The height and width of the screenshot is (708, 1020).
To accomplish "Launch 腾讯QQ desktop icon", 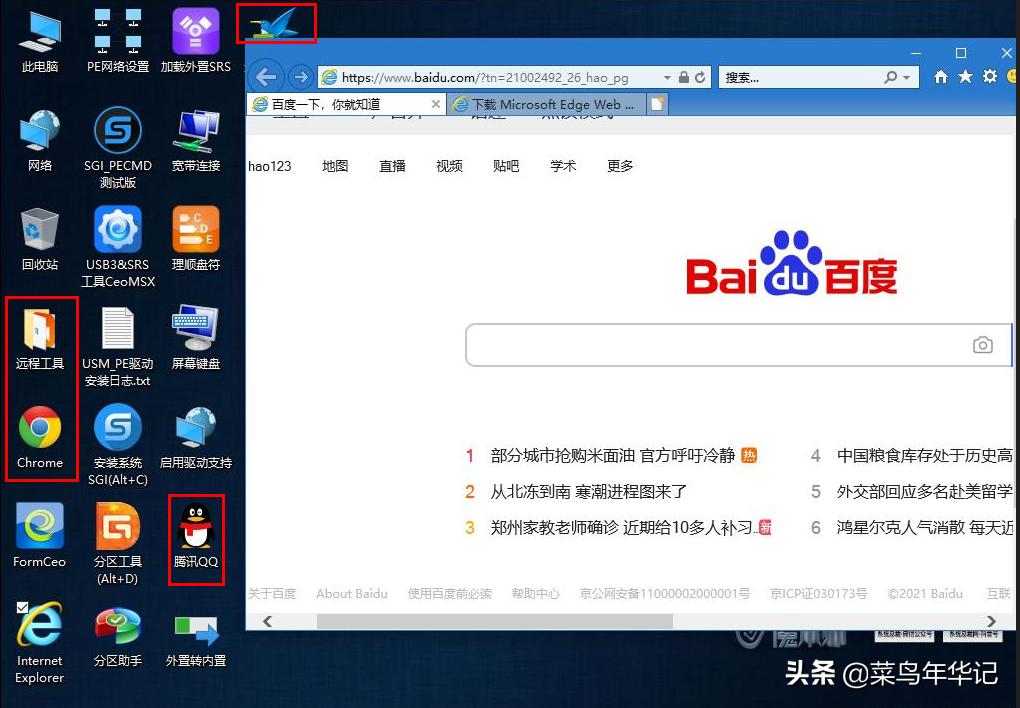I will pyautogui.click(x=196, y=536).
